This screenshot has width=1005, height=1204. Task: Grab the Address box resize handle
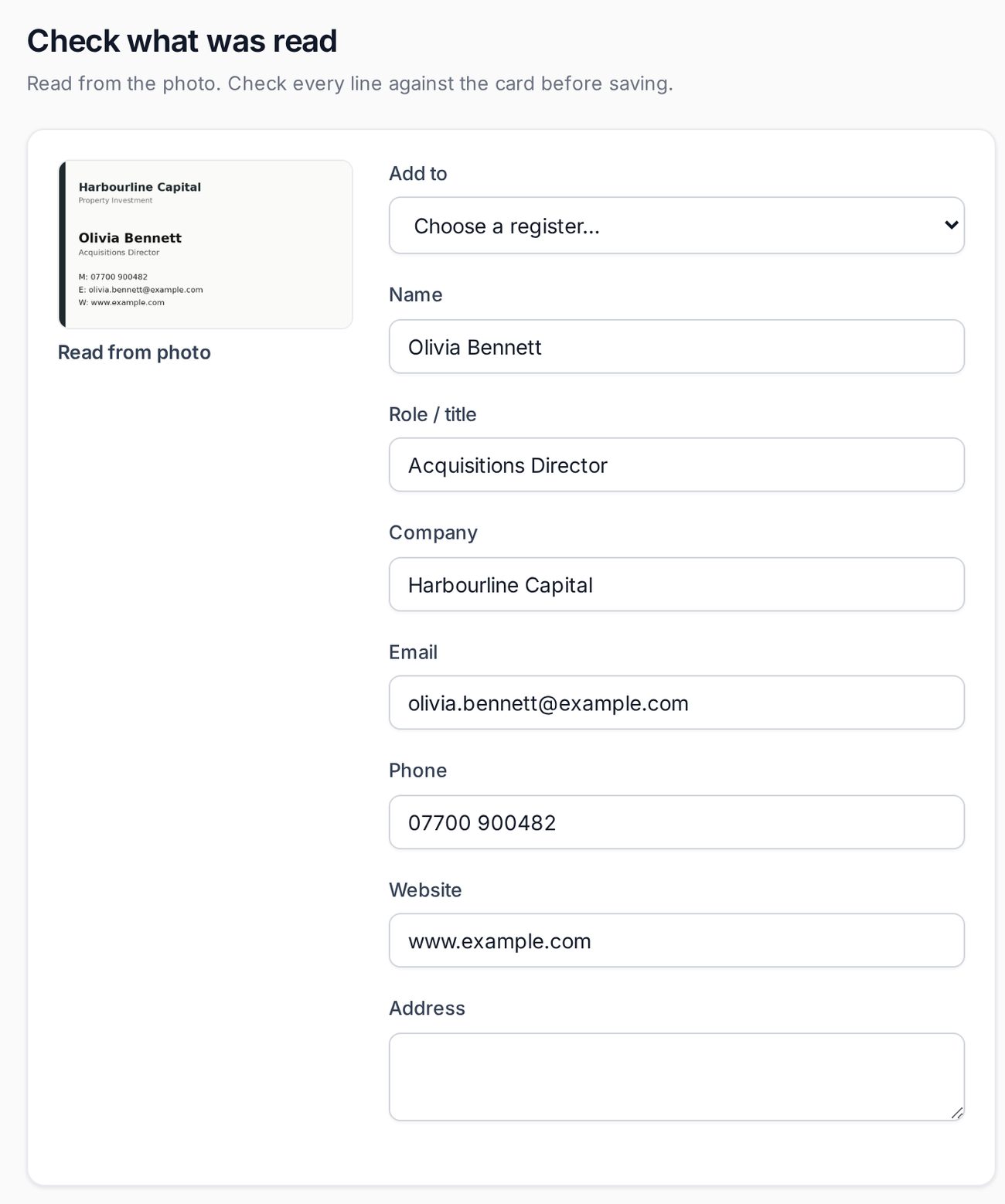pos(957,1114)
